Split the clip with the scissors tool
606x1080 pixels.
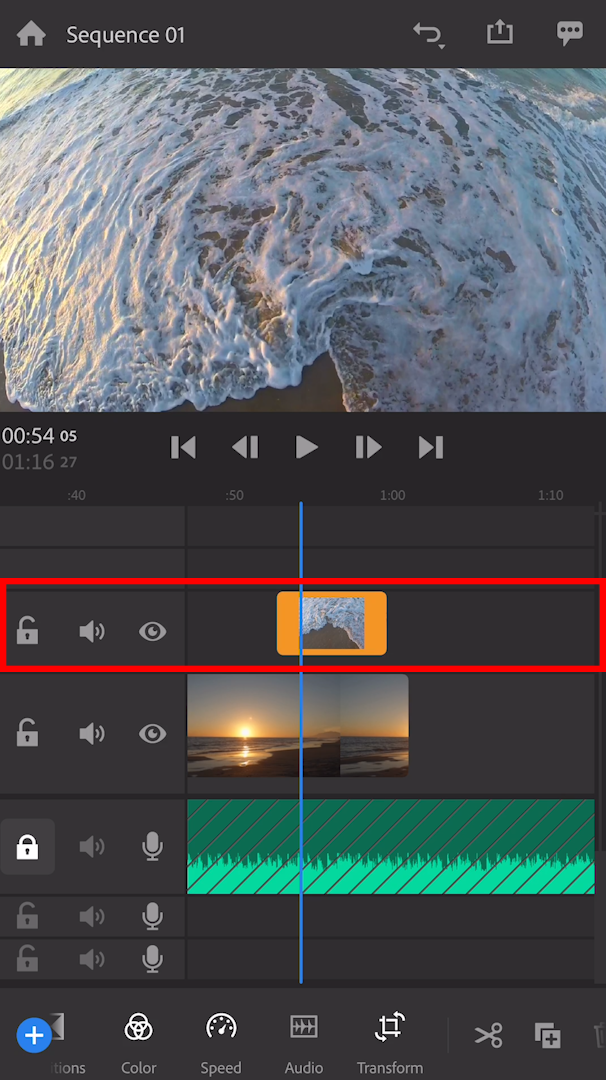coord(488,1035)
